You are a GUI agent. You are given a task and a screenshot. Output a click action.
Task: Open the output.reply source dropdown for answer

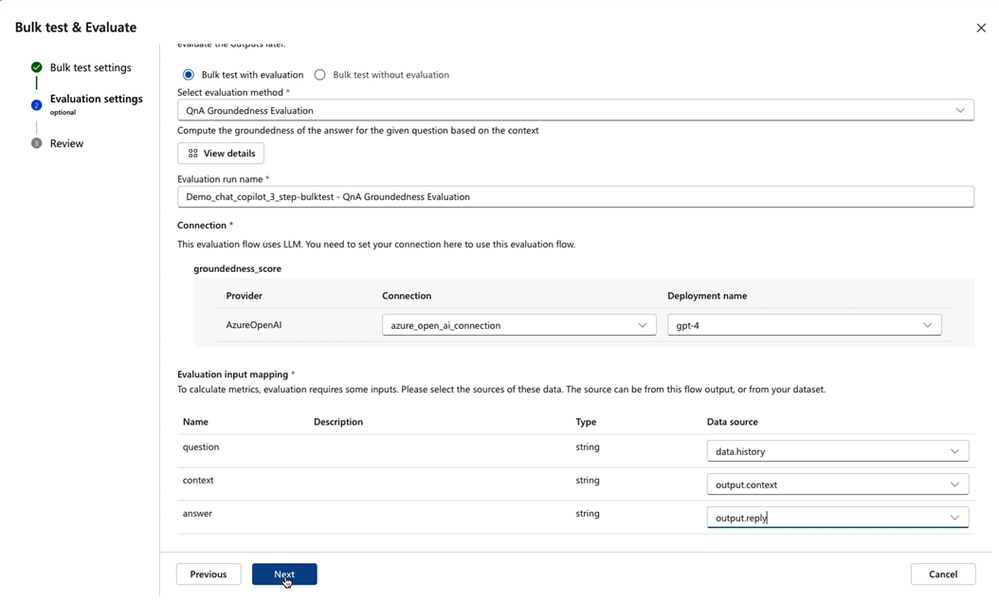(837, 517)
